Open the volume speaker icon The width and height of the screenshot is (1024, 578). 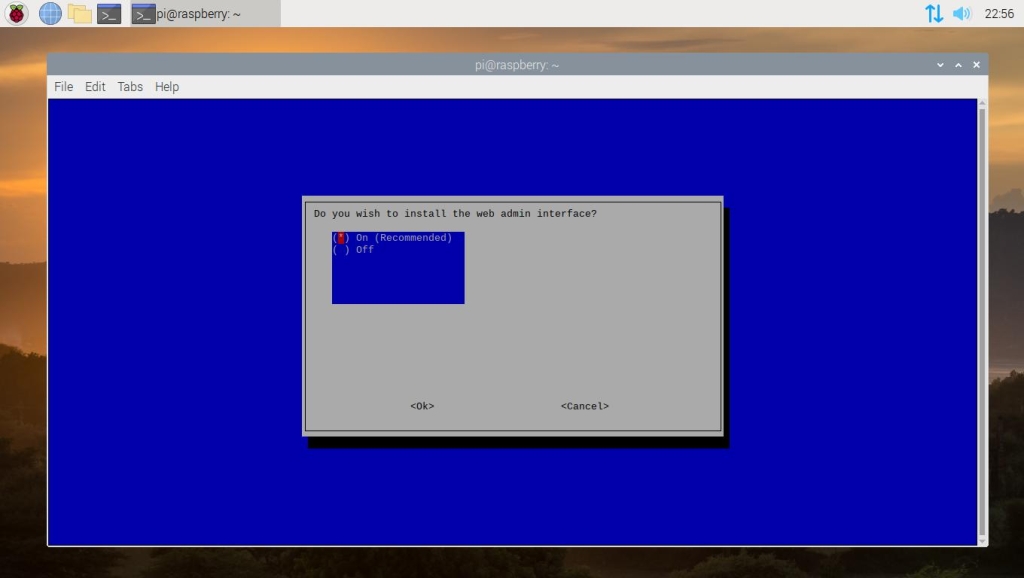point(961,13)
